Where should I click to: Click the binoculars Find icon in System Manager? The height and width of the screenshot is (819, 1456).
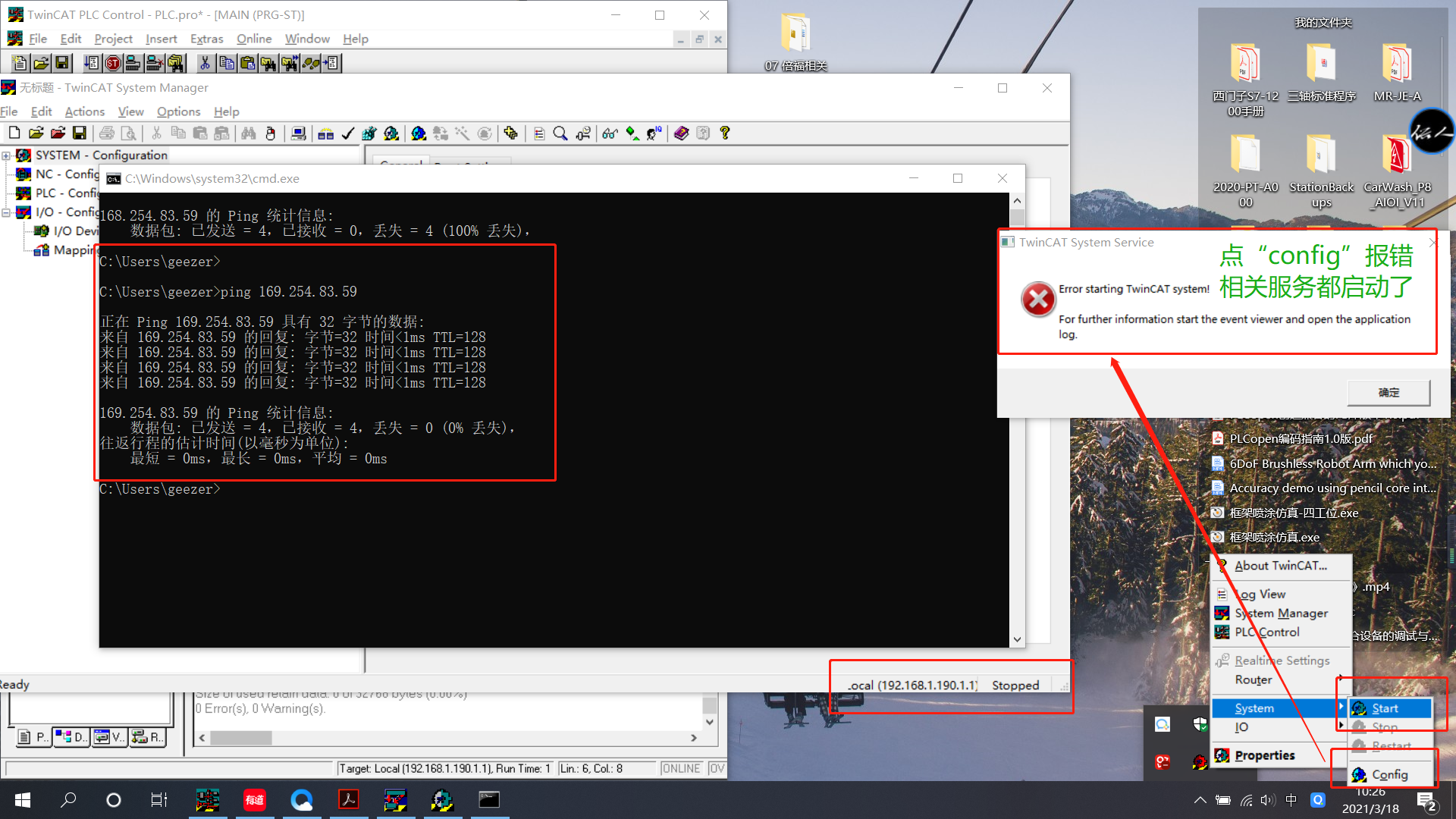(x=249, y=133)
